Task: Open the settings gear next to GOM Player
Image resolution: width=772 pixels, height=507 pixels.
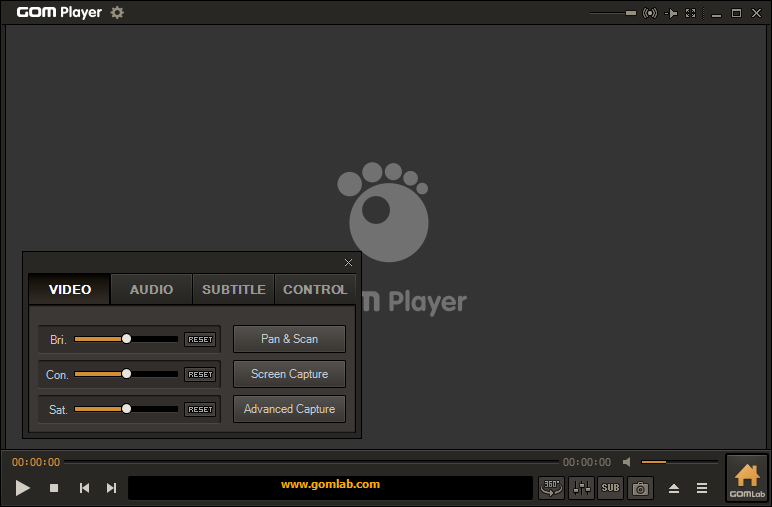Action: pyautogui.click(x=117, y=12)
